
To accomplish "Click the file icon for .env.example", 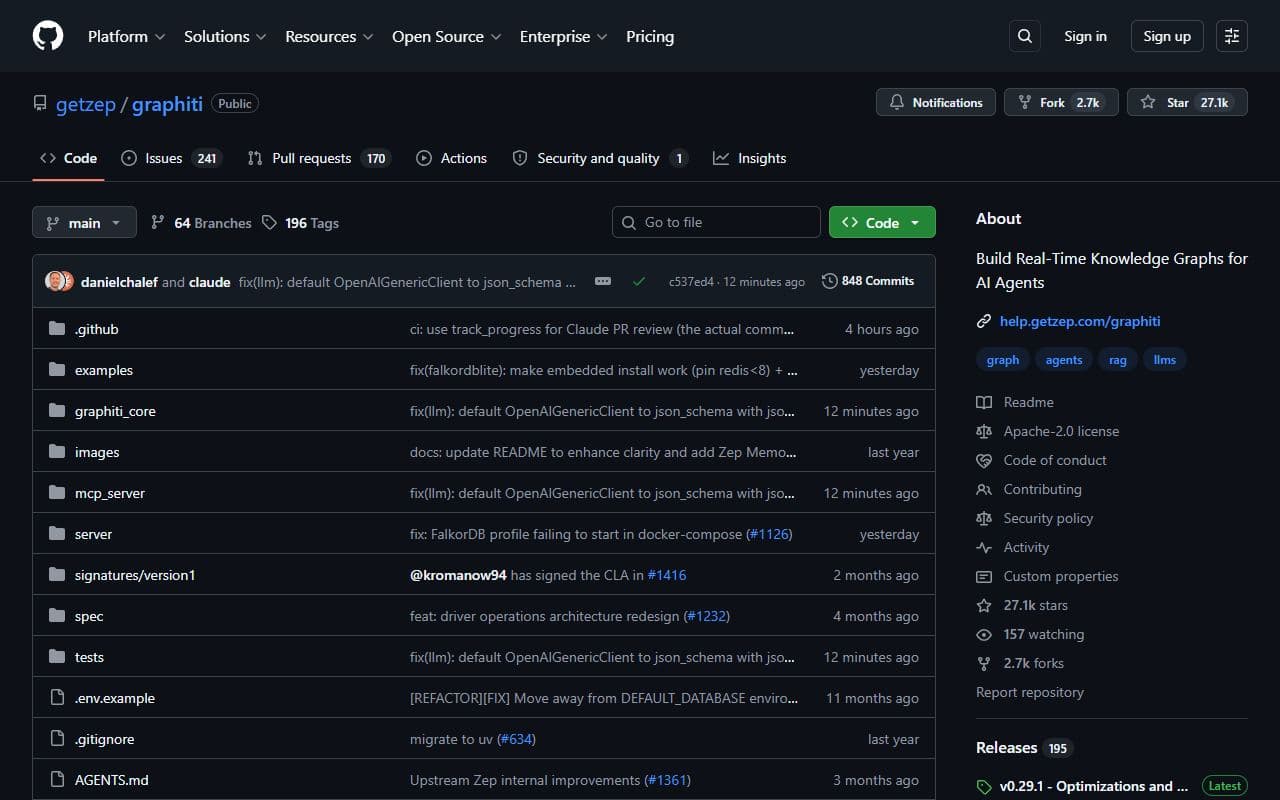I will tap(57, 698).
